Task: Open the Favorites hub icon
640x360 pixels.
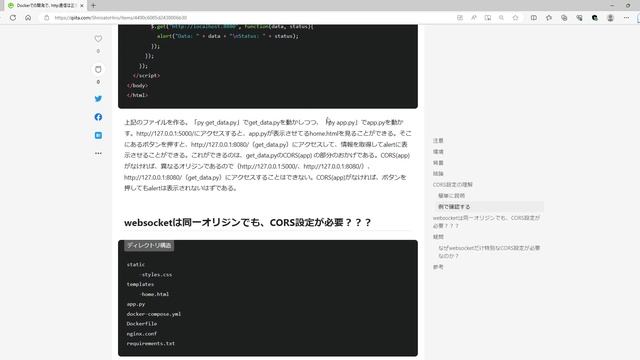Action: point(549,18)
